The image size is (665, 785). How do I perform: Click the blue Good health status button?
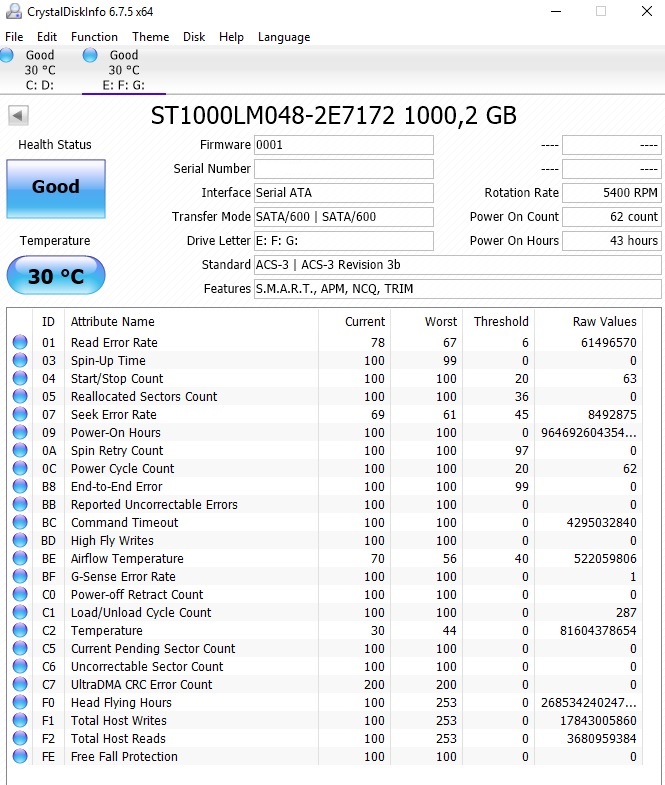click(56, 187)
